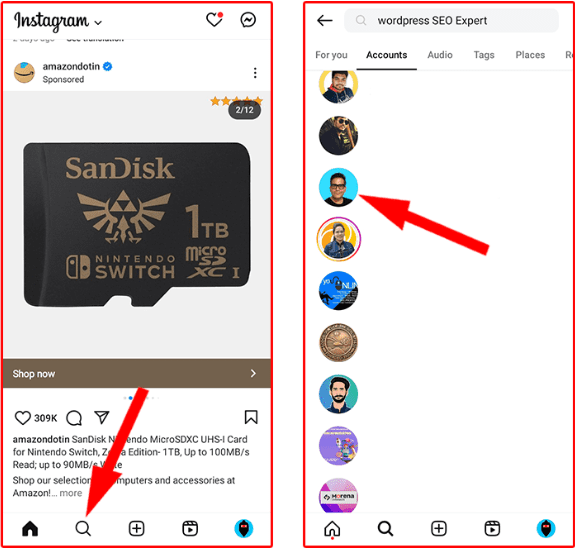Expand the caption with more link
This screenshot has height=548, width=575.
[x=71, y=493]
